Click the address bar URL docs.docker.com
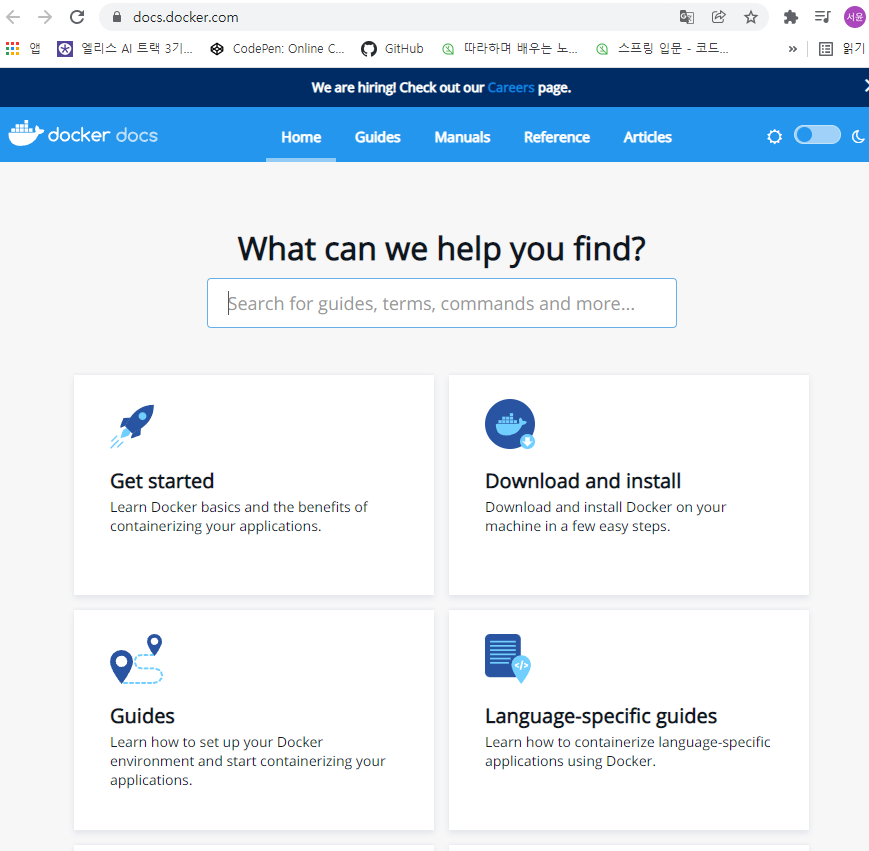Image resolution: width=869 pixels, height=851 pixels. tap(186, 17)
